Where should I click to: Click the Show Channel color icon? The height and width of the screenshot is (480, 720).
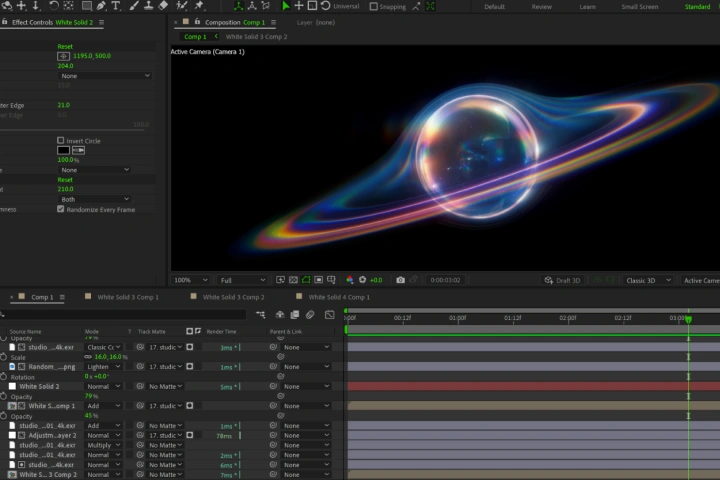coord(349,280)
